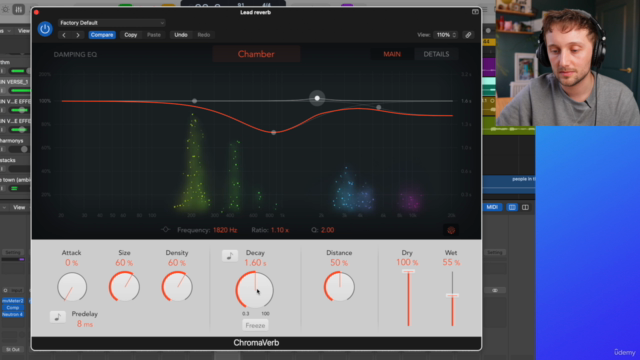This screenshot has height=360, width=640.
Task: Toggle the Predelay tempo sync note button
Action: [58, 317]
